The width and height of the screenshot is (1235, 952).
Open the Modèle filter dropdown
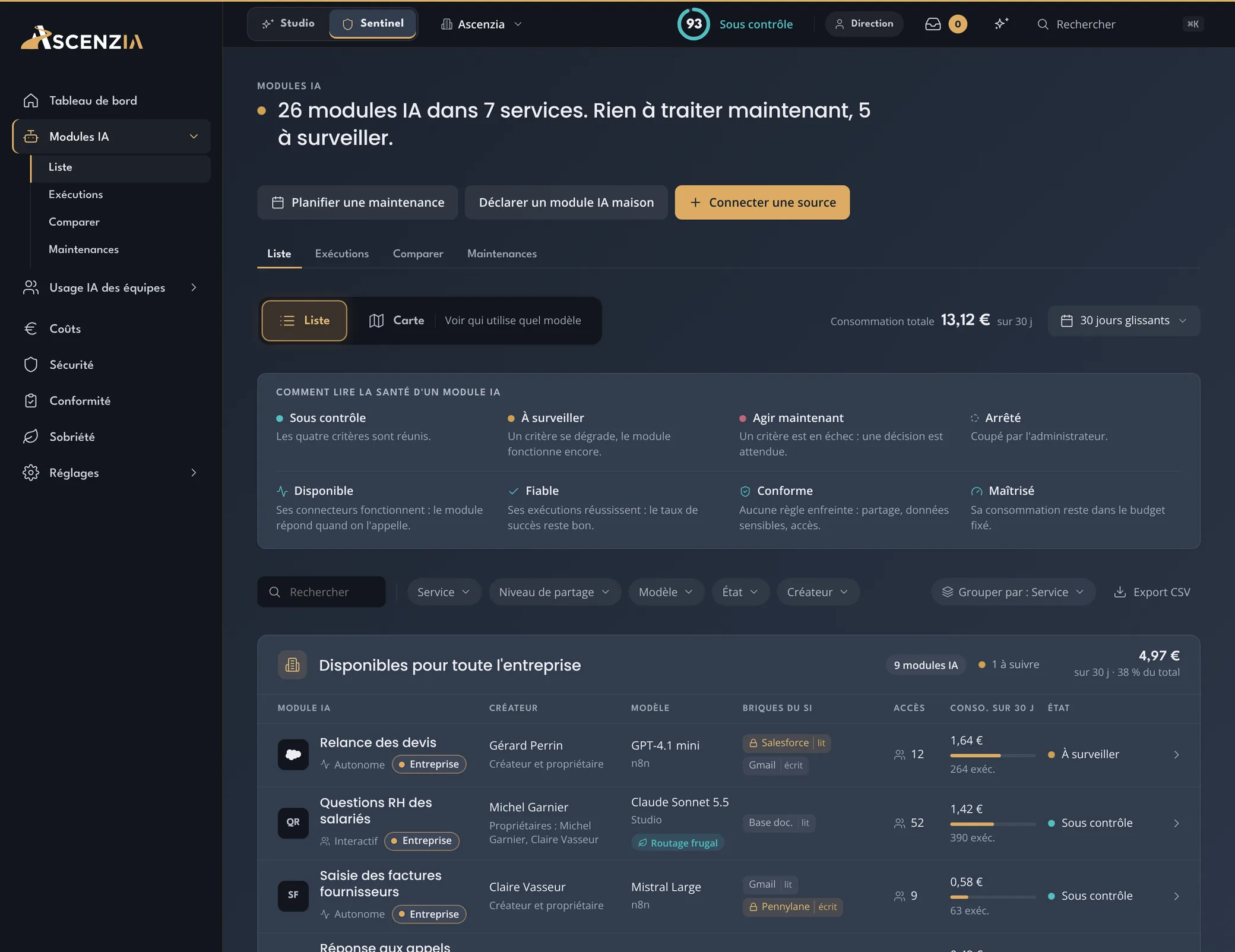click(x=666, y=592)
